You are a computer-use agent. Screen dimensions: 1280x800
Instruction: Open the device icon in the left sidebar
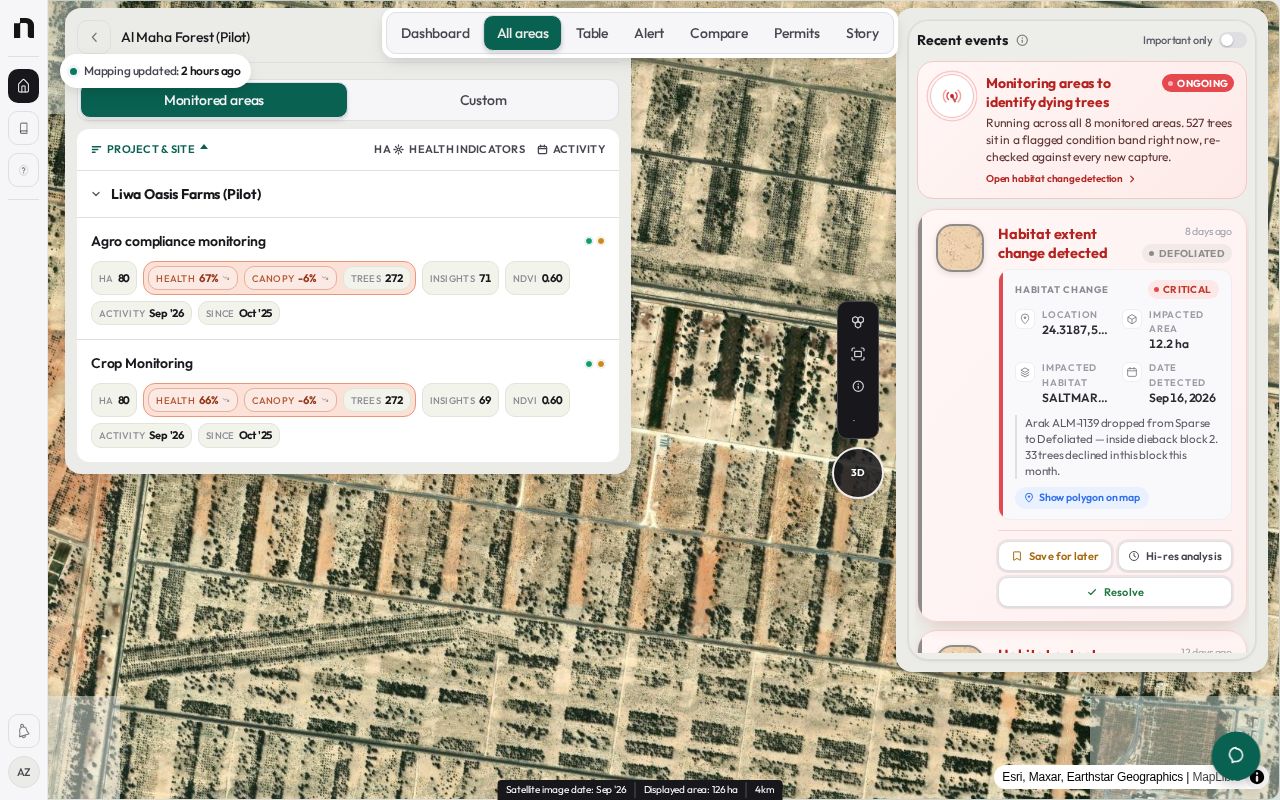click(24, 128)
